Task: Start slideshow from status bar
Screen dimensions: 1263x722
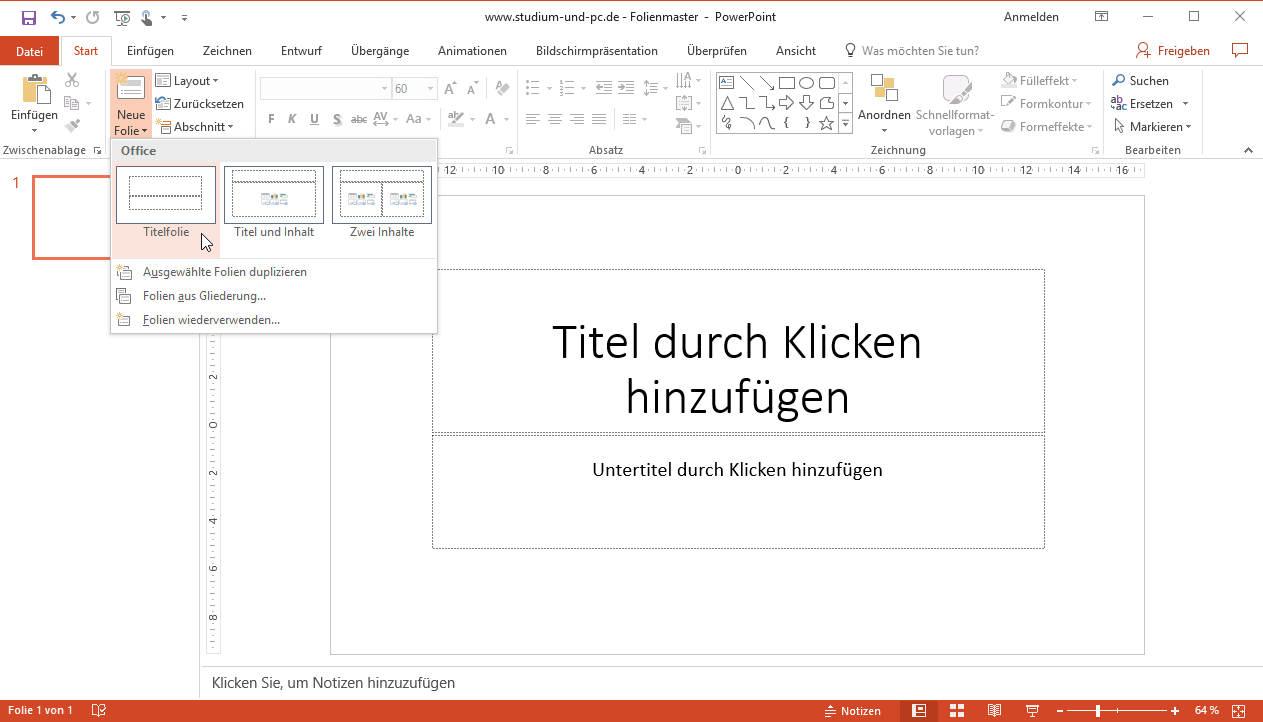Action: pyautogui.click(x=1032, y=711)
